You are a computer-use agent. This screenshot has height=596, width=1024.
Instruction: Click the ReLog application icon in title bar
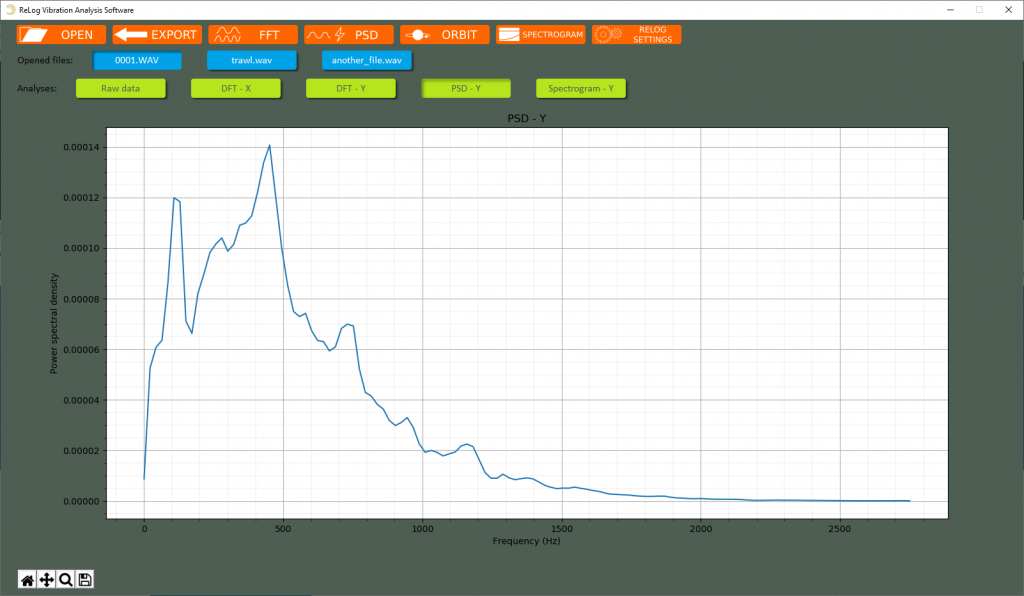pos(10,10)
